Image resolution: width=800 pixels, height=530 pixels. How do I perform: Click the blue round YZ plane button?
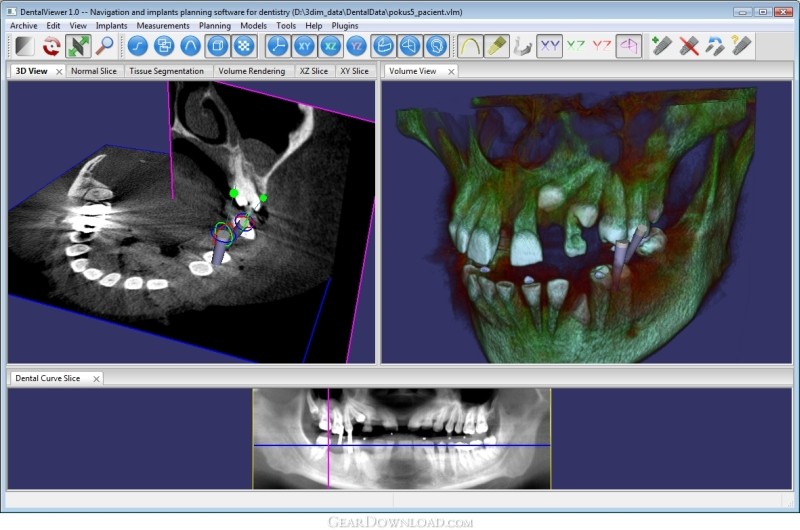(x=357, y=46)
